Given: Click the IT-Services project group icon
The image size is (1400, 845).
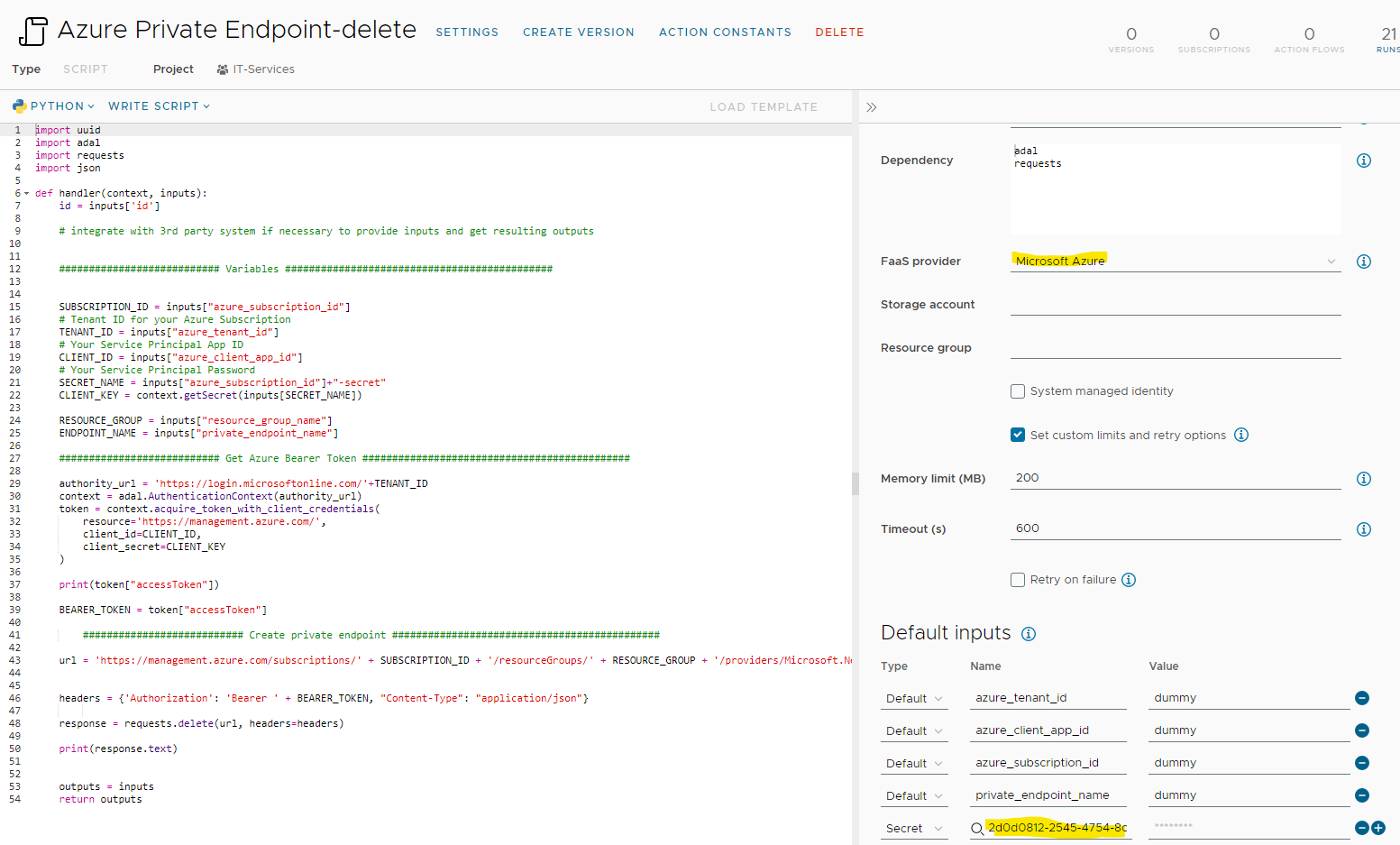Looking at the screenshot, I should 223,69.
